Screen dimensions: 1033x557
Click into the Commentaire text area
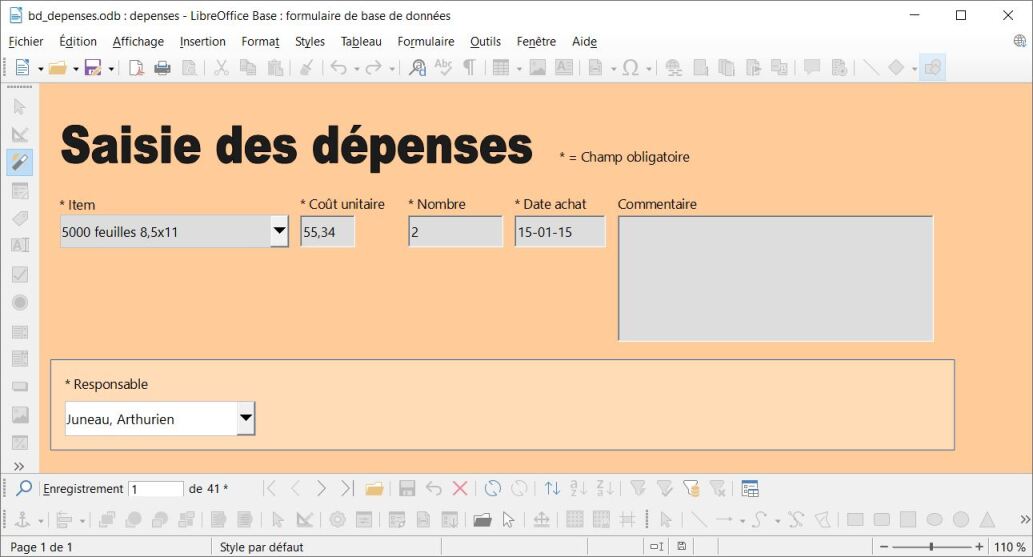(x=775, y=278)
